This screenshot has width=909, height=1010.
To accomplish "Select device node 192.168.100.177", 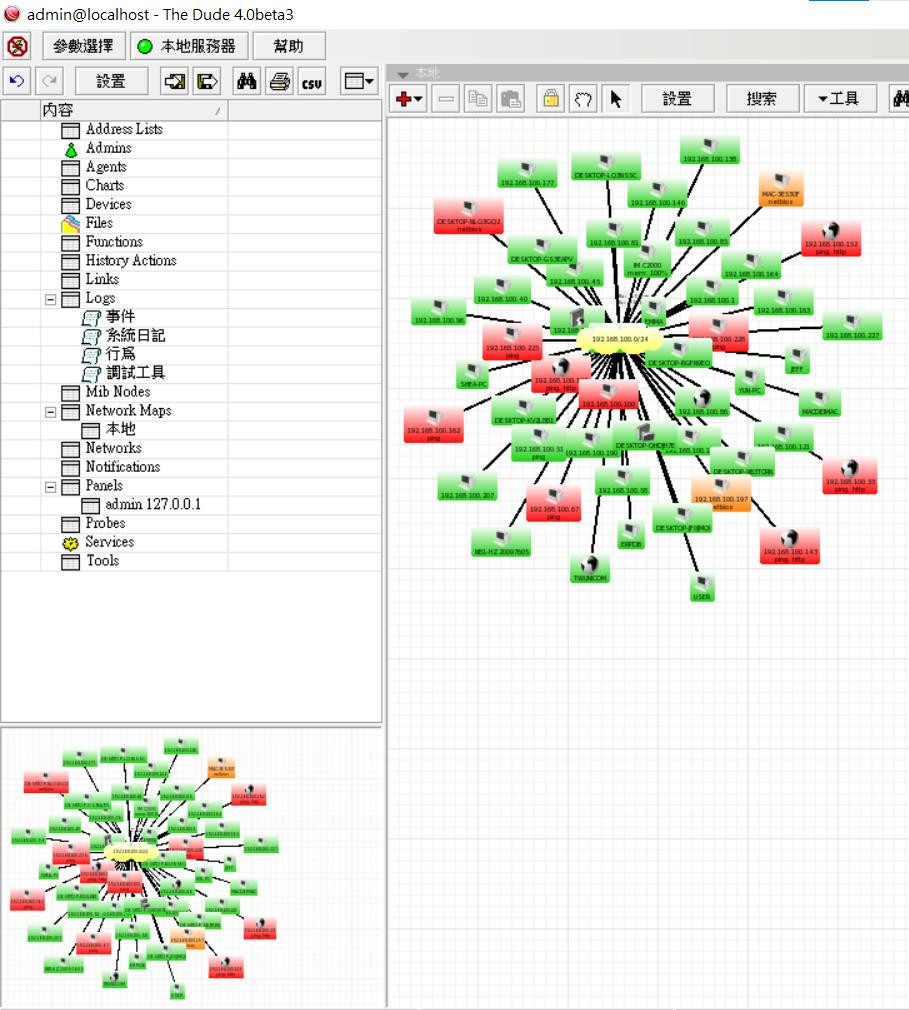I will pos(527,175).
